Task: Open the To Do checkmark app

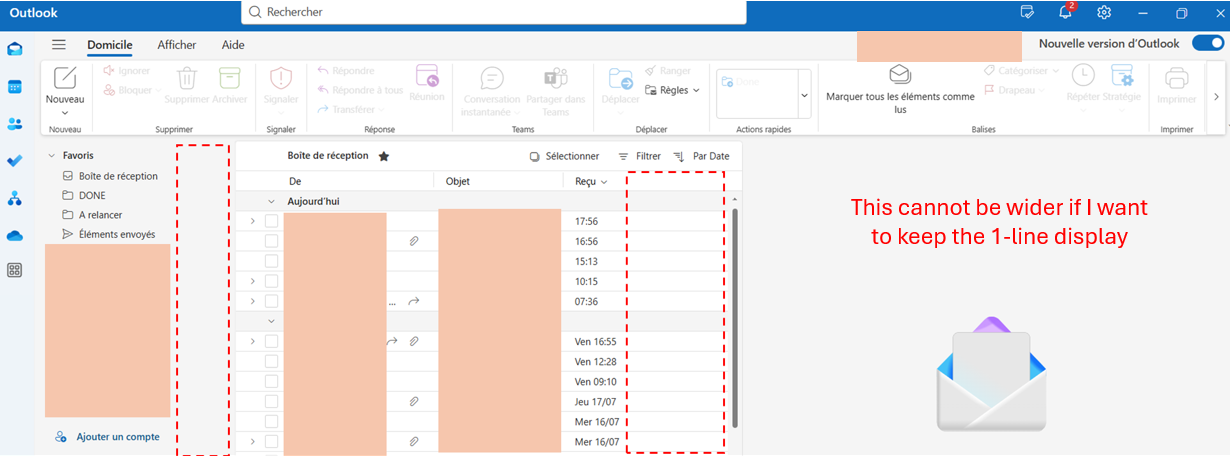Action: pos(15,161)
